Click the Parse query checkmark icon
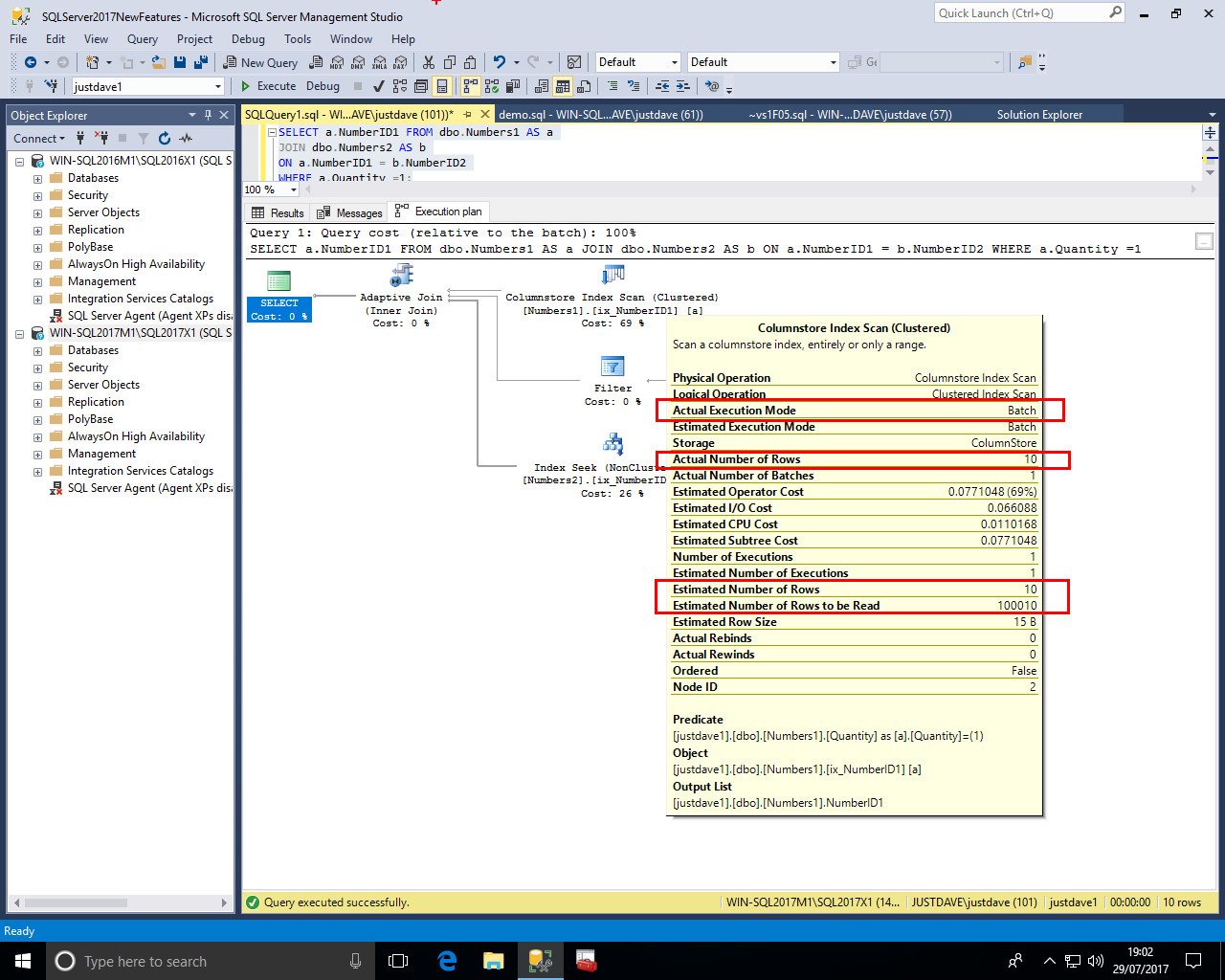1225x980 pixels. click(x=379, y=86)
